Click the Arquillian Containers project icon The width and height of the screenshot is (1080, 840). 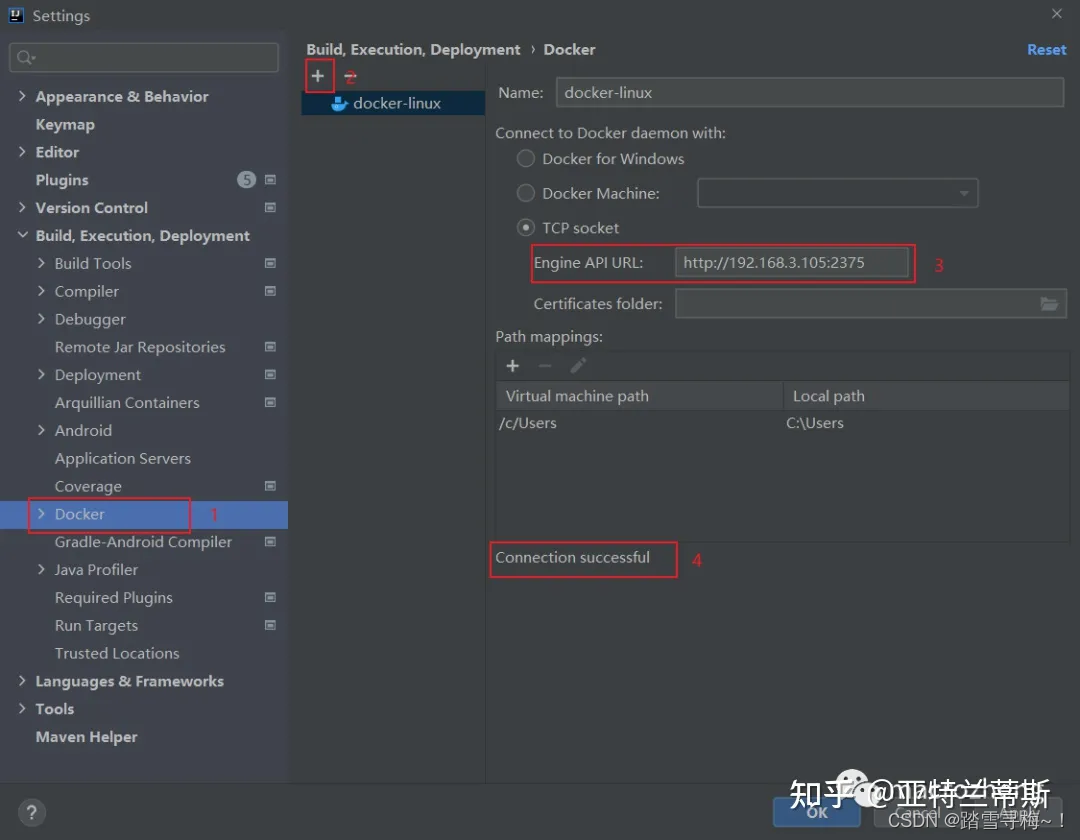(x=270, y=402)
